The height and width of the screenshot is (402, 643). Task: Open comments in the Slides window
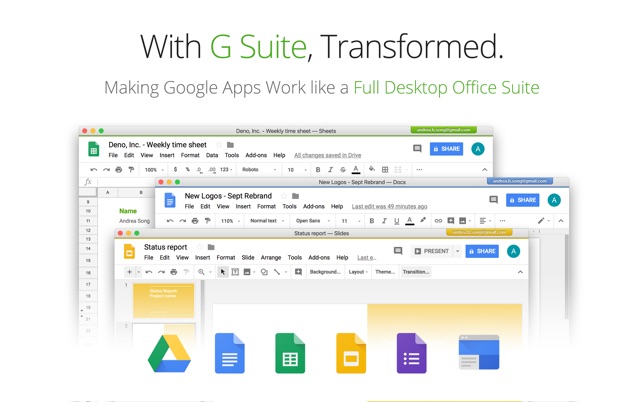point(398,251)
